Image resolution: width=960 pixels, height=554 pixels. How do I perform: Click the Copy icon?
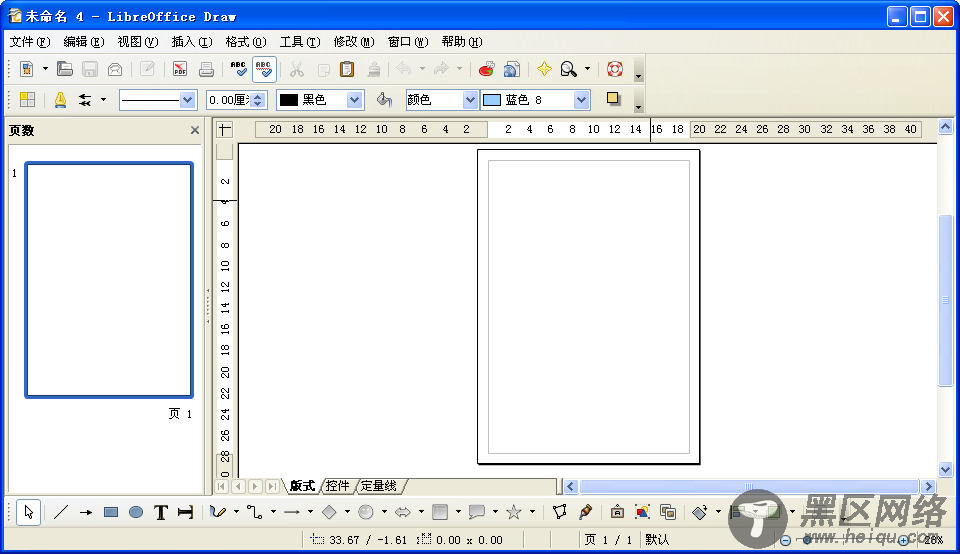[323, 69]
